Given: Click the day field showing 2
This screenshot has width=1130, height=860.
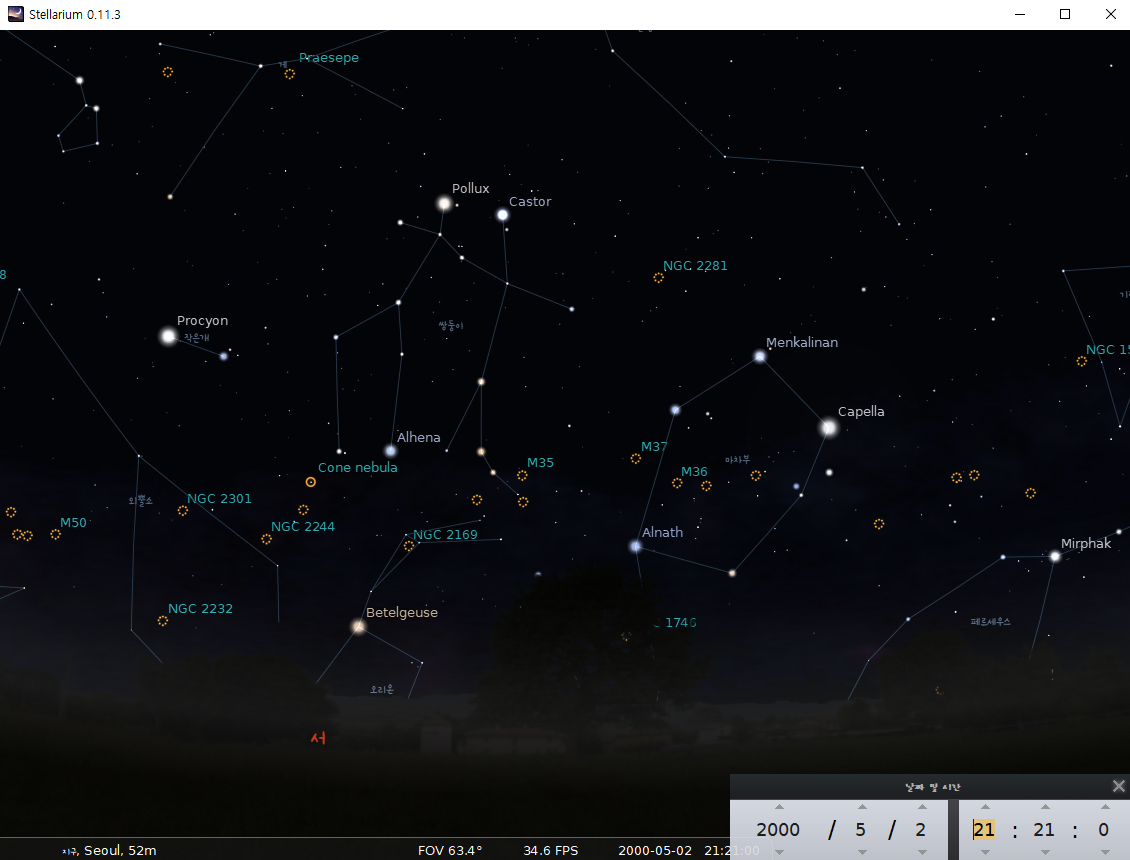Looking at the screenshot, I should 921,830.
